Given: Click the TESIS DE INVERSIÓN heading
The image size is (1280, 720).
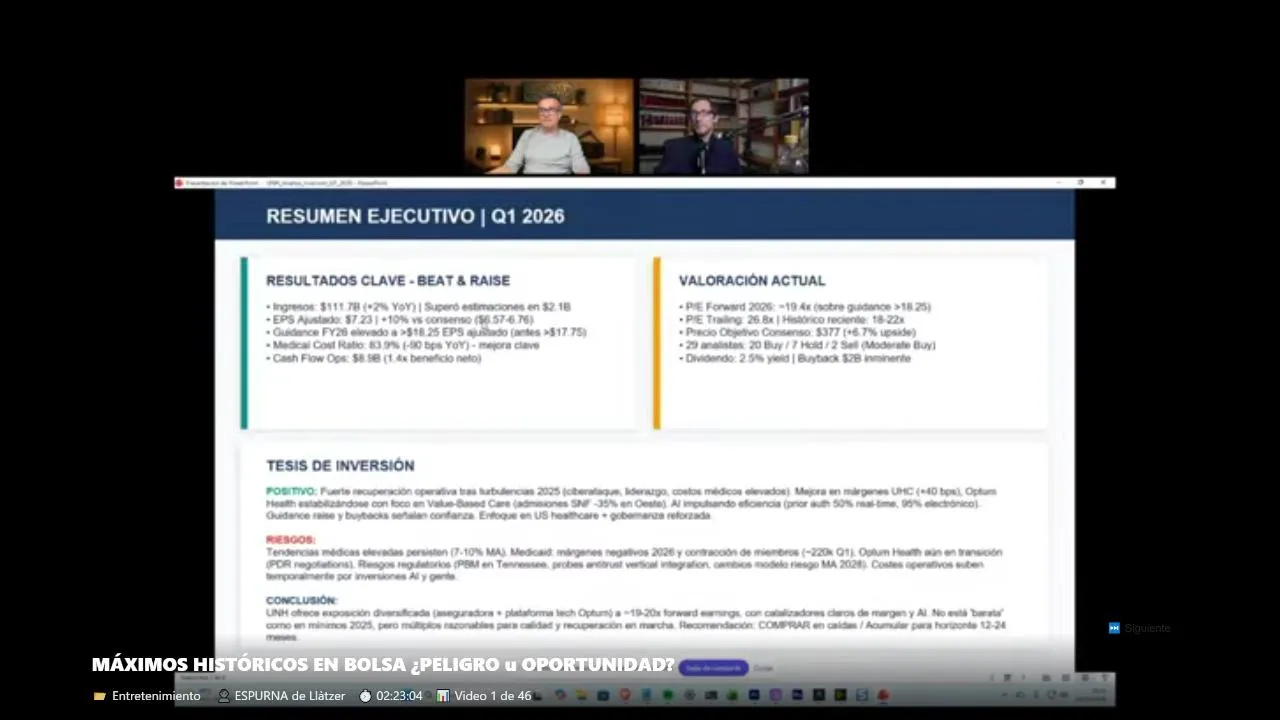Looking at the screenshot, I should coord(340,466).
